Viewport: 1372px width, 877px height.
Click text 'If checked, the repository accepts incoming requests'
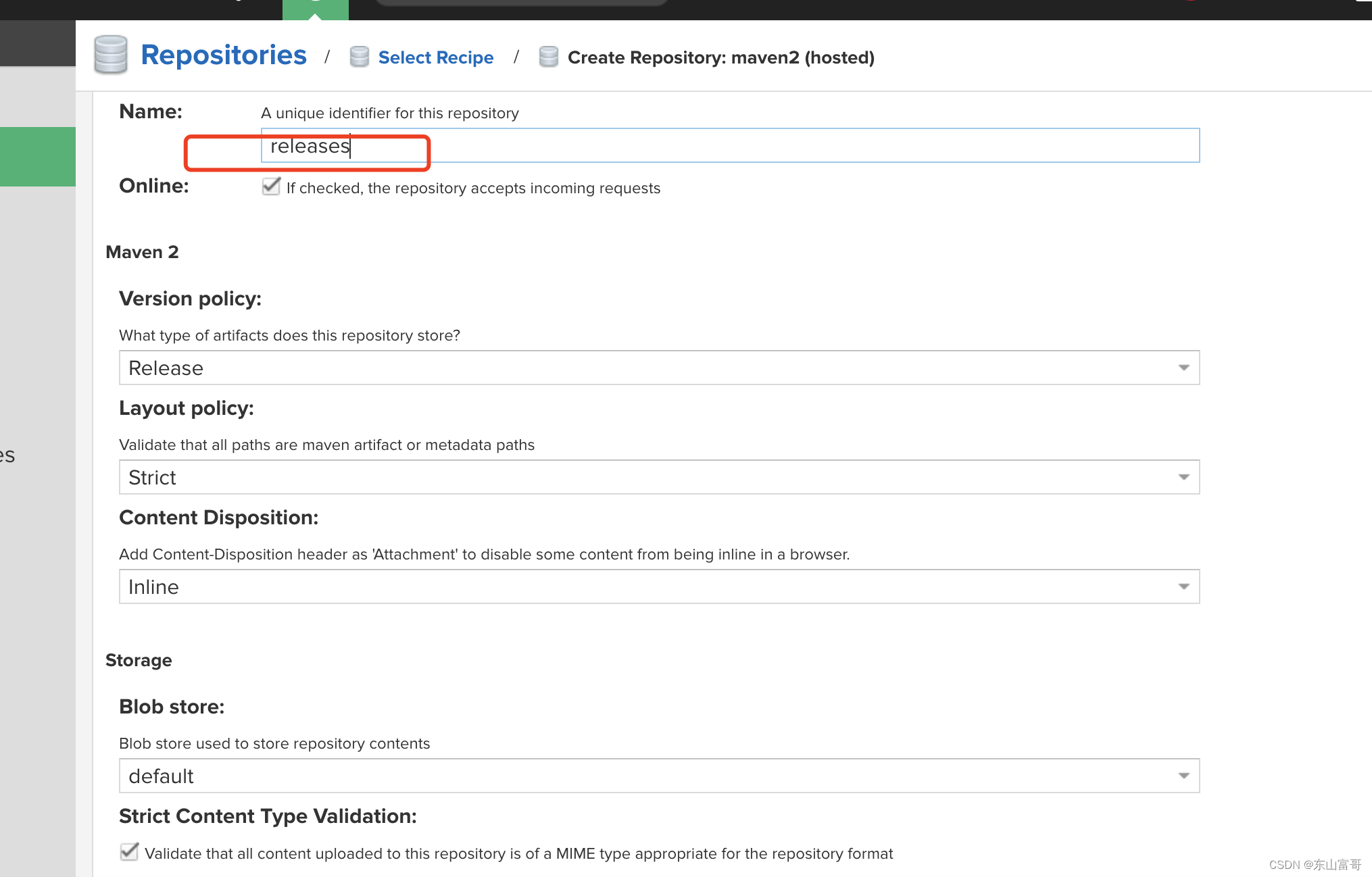(x=473, y=188)
